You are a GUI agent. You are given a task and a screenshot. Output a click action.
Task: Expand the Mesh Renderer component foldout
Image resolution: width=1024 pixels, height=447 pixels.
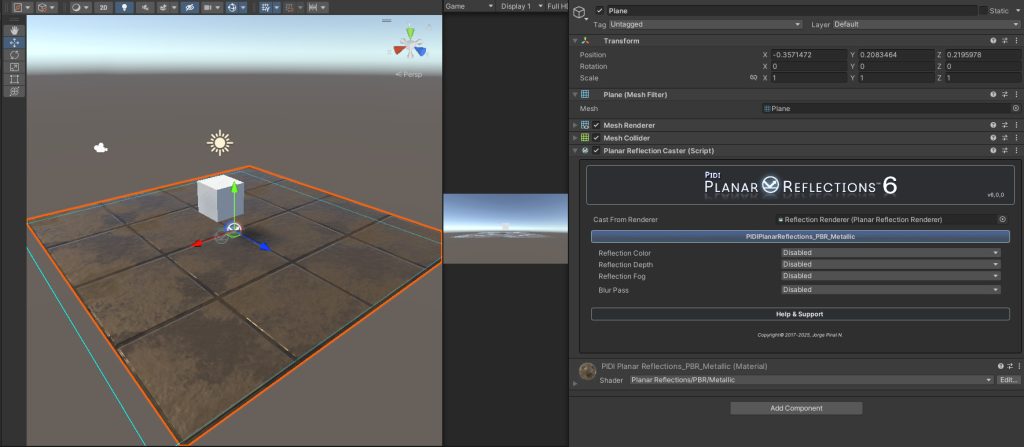575,125
